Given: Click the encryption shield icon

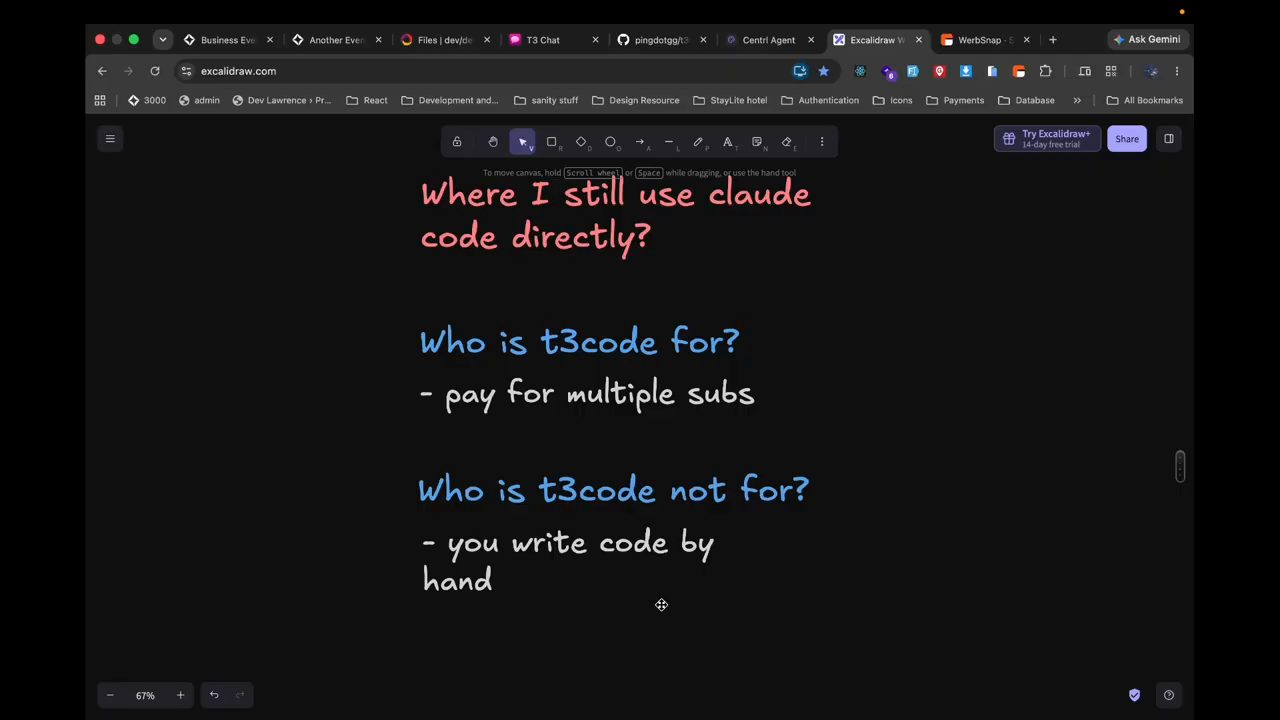Looking at the screenshot, I should coord(1134,695).
